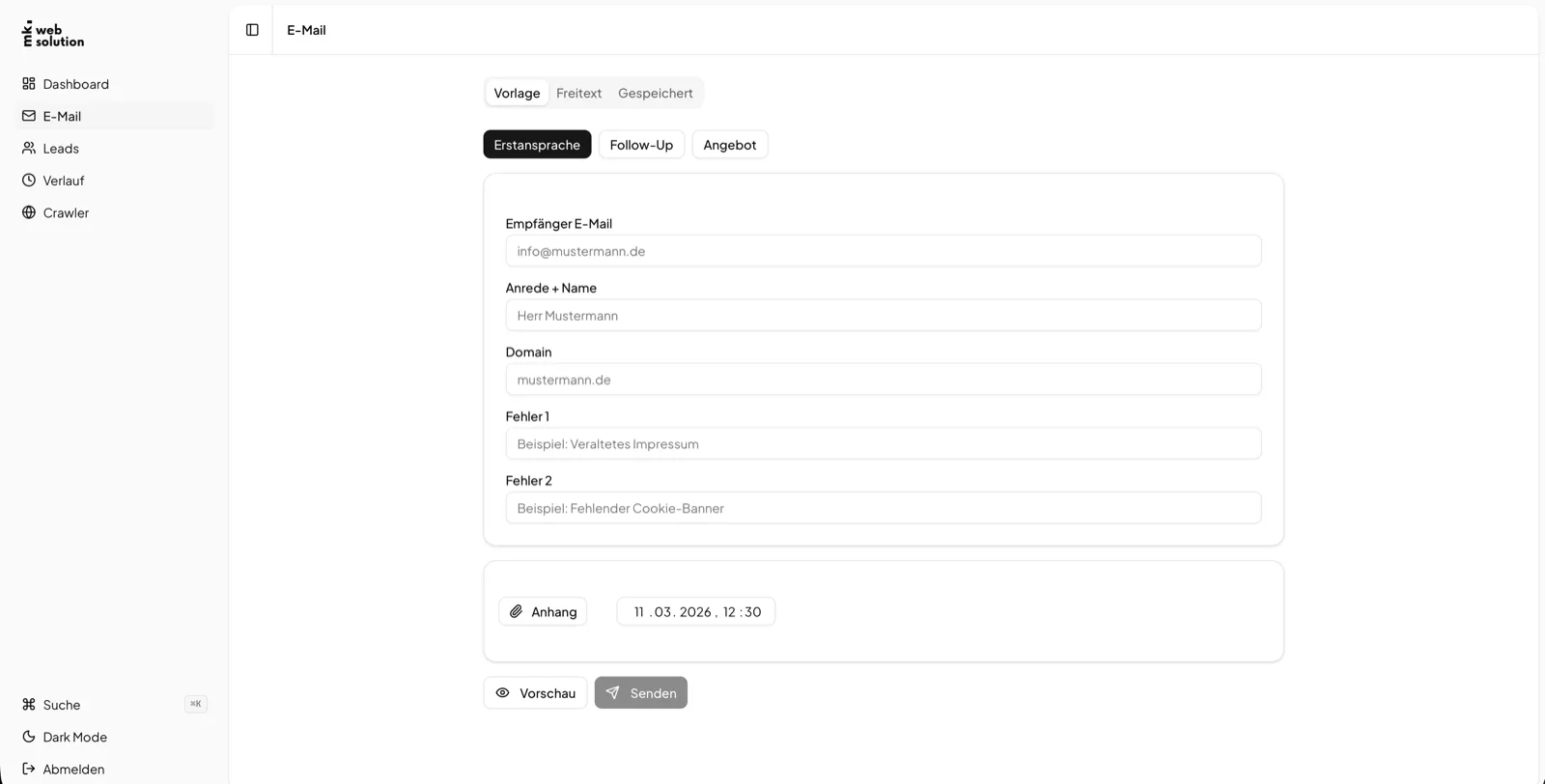Select the Erstansprache template
The height and width of the screenshot is (784, 1545).
537,145
